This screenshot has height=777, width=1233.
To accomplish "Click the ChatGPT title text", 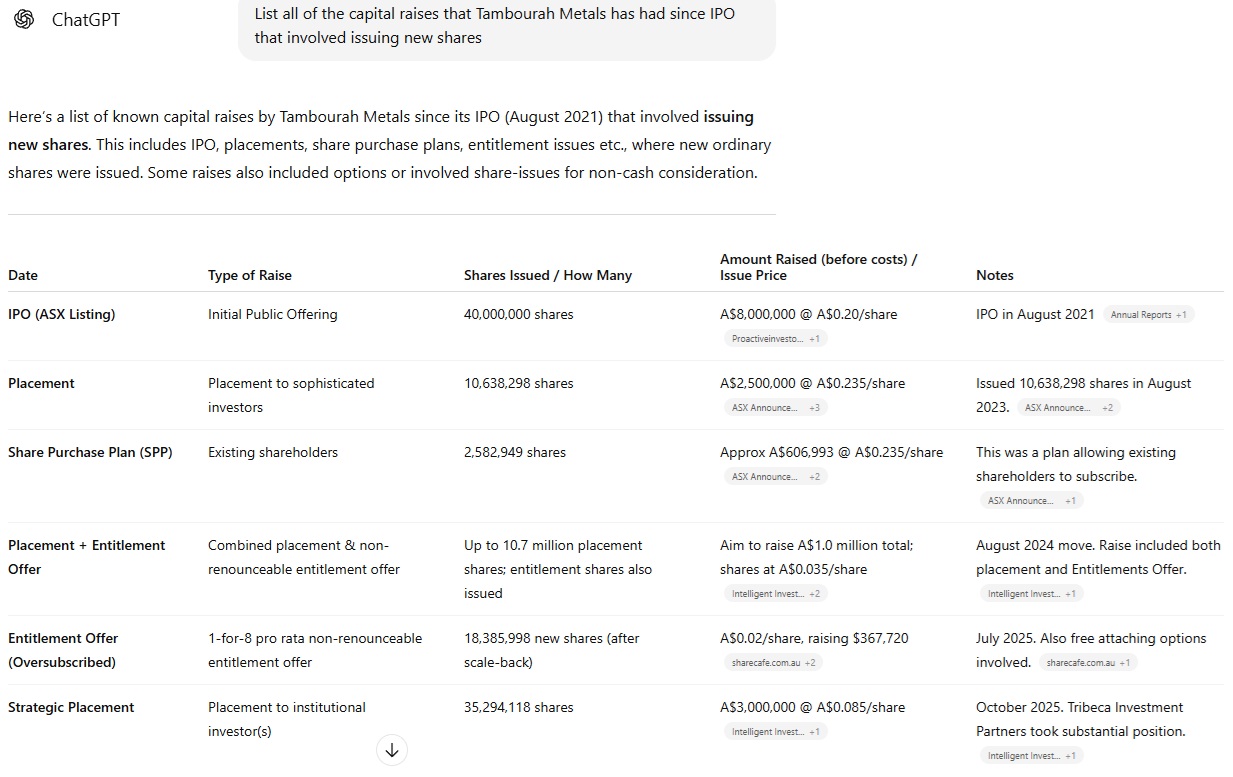I will 86,20.
